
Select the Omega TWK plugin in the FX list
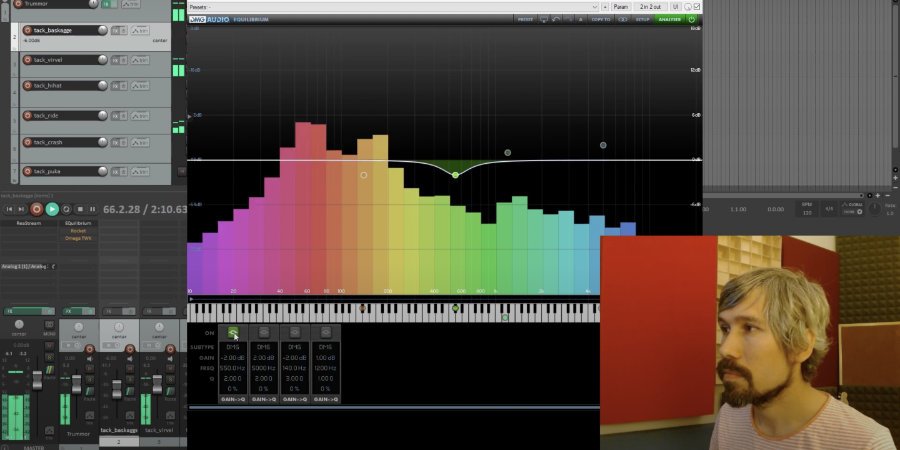(x=78, y=238)
